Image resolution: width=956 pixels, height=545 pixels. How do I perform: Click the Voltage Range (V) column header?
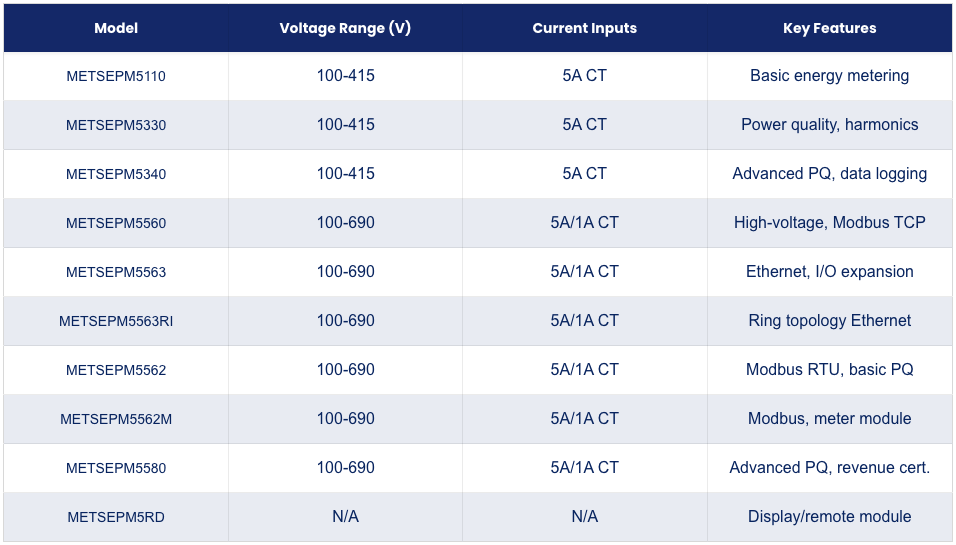tap(345, 28)
